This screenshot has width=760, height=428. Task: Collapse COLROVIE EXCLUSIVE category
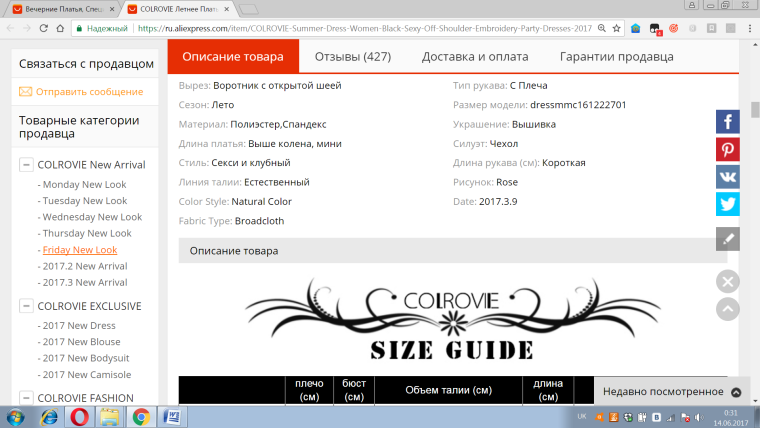click(x=26, y=306)
